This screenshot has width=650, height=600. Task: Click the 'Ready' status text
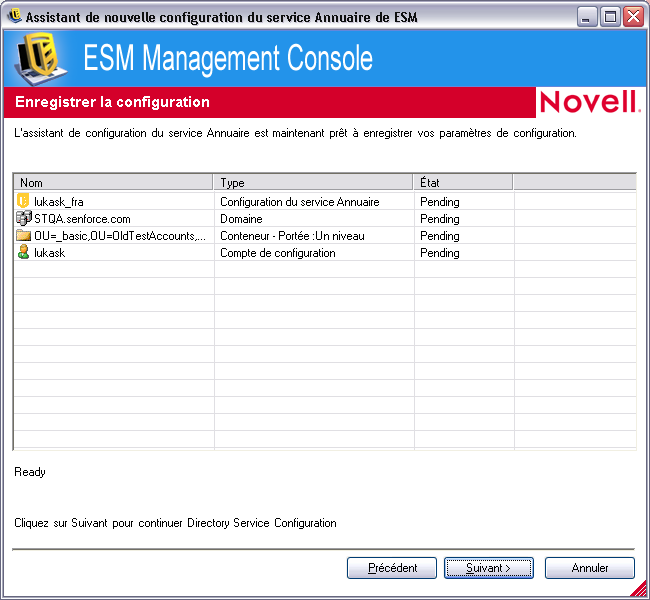30,472
